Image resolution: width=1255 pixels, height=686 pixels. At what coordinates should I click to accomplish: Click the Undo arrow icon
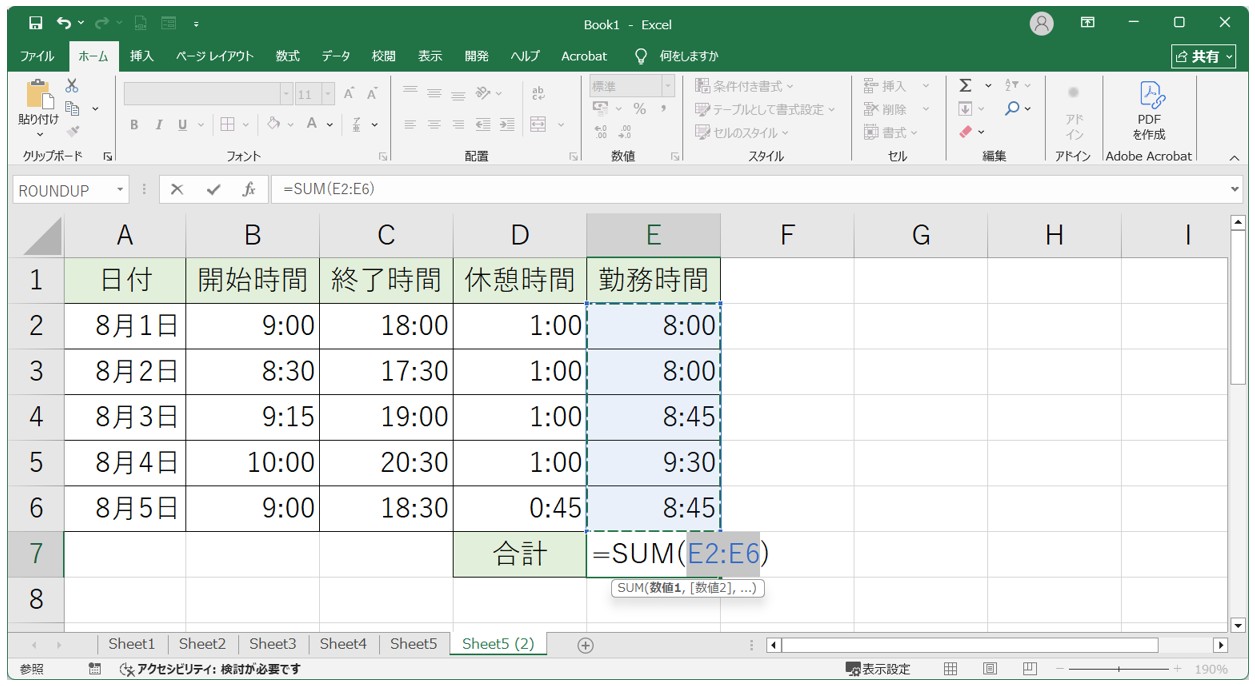[x=65, y=23]
